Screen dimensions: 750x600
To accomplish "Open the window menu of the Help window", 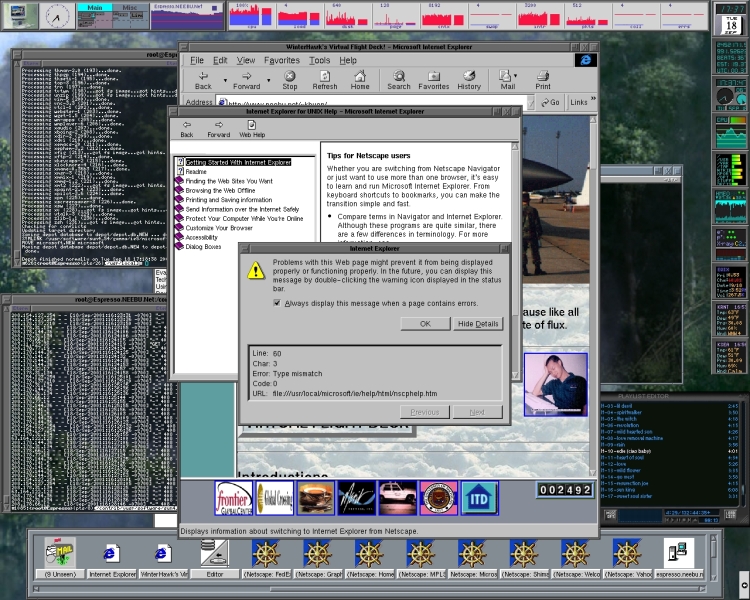I will click(174, 111).
